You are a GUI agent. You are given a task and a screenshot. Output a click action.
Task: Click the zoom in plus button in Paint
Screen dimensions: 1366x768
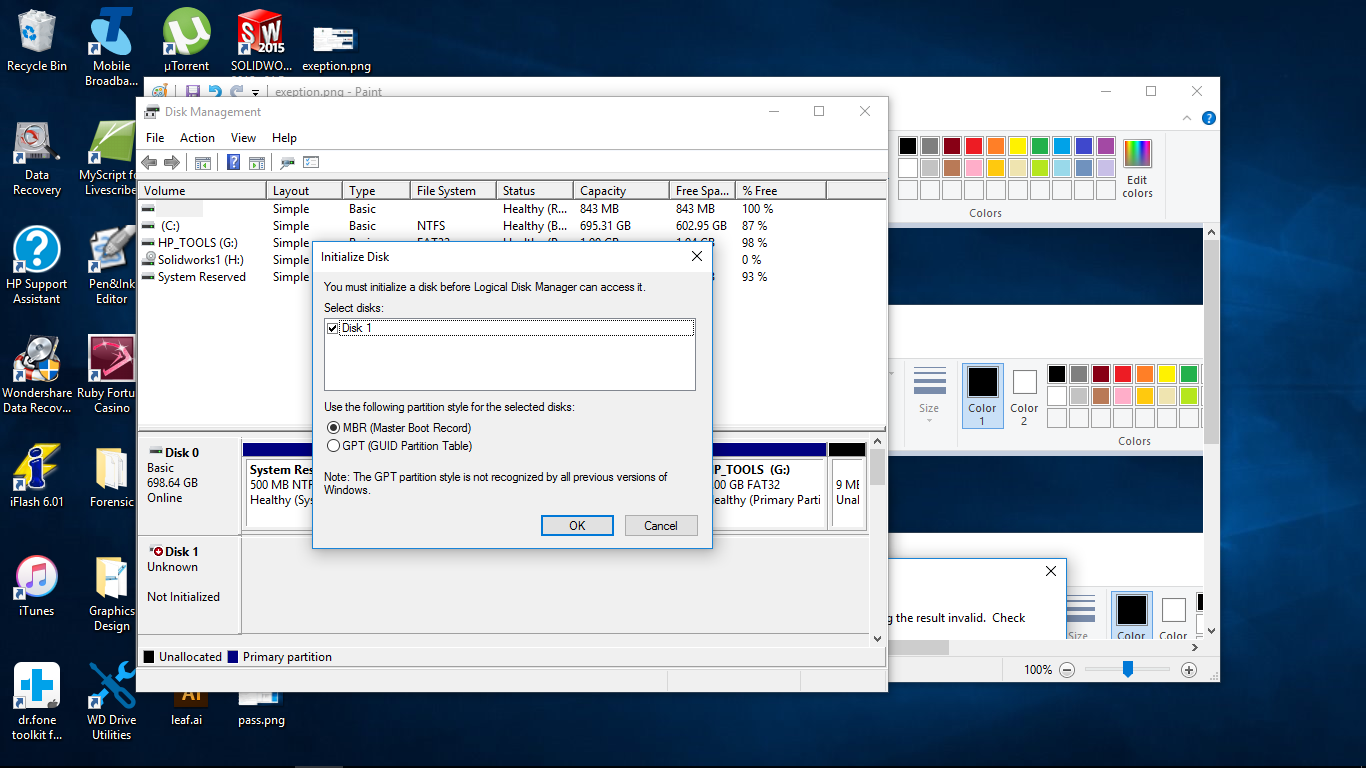tap(1189, 670)
